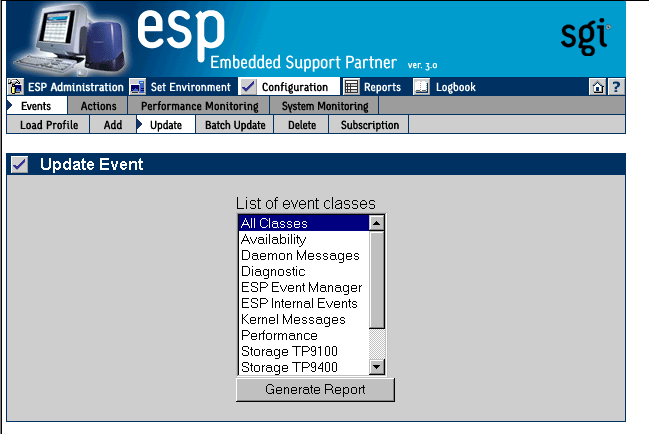Screen dimensions: 649x434
Task: Select Daemon Messages event class
Action: [304, 255]
